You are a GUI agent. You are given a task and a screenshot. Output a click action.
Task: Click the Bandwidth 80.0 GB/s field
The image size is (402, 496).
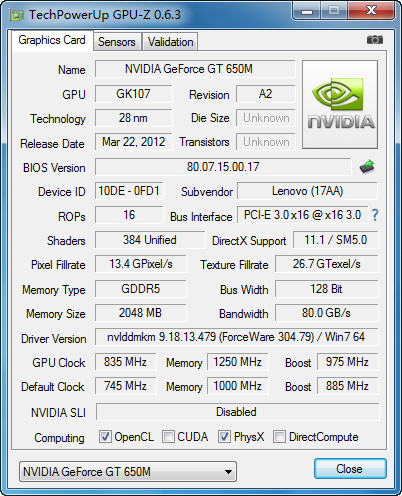[327, 313]
